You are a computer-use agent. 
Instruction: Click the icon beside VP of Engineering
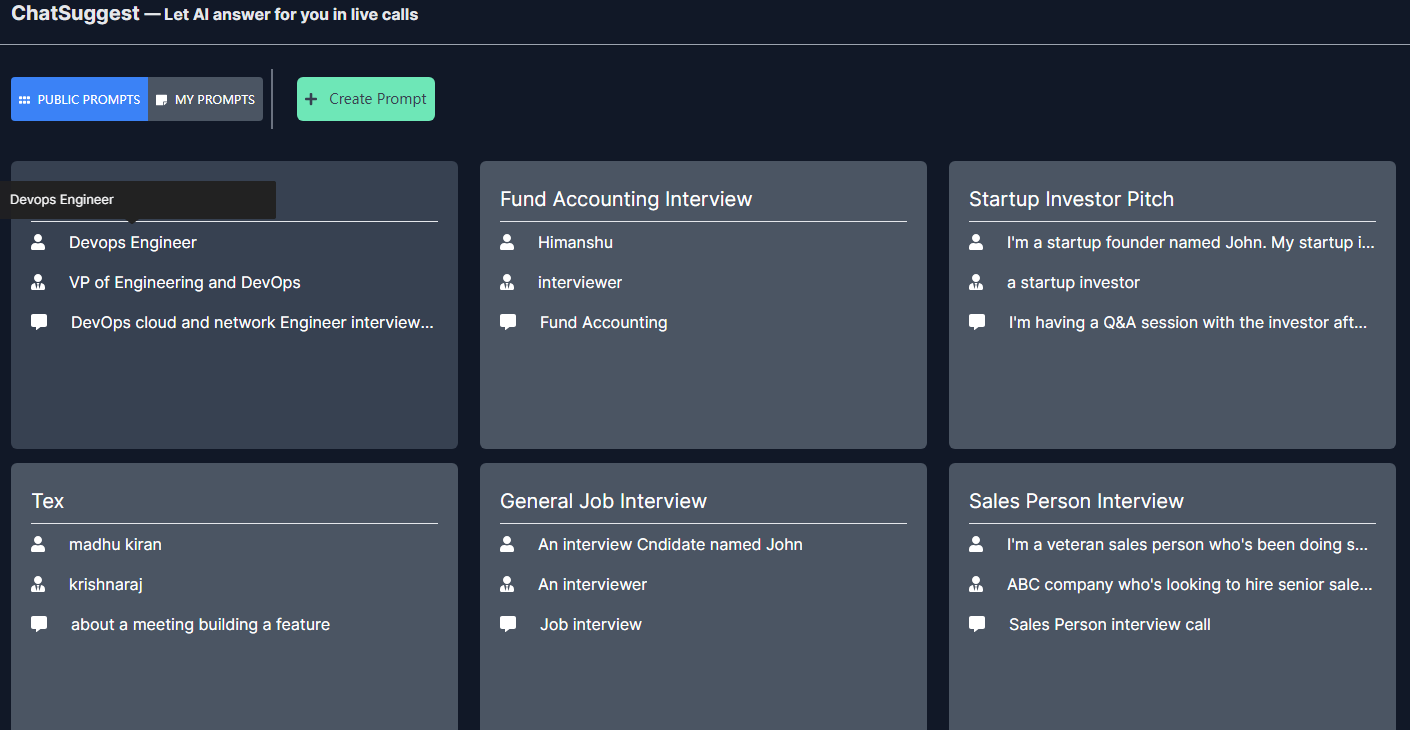click(39, 282)
